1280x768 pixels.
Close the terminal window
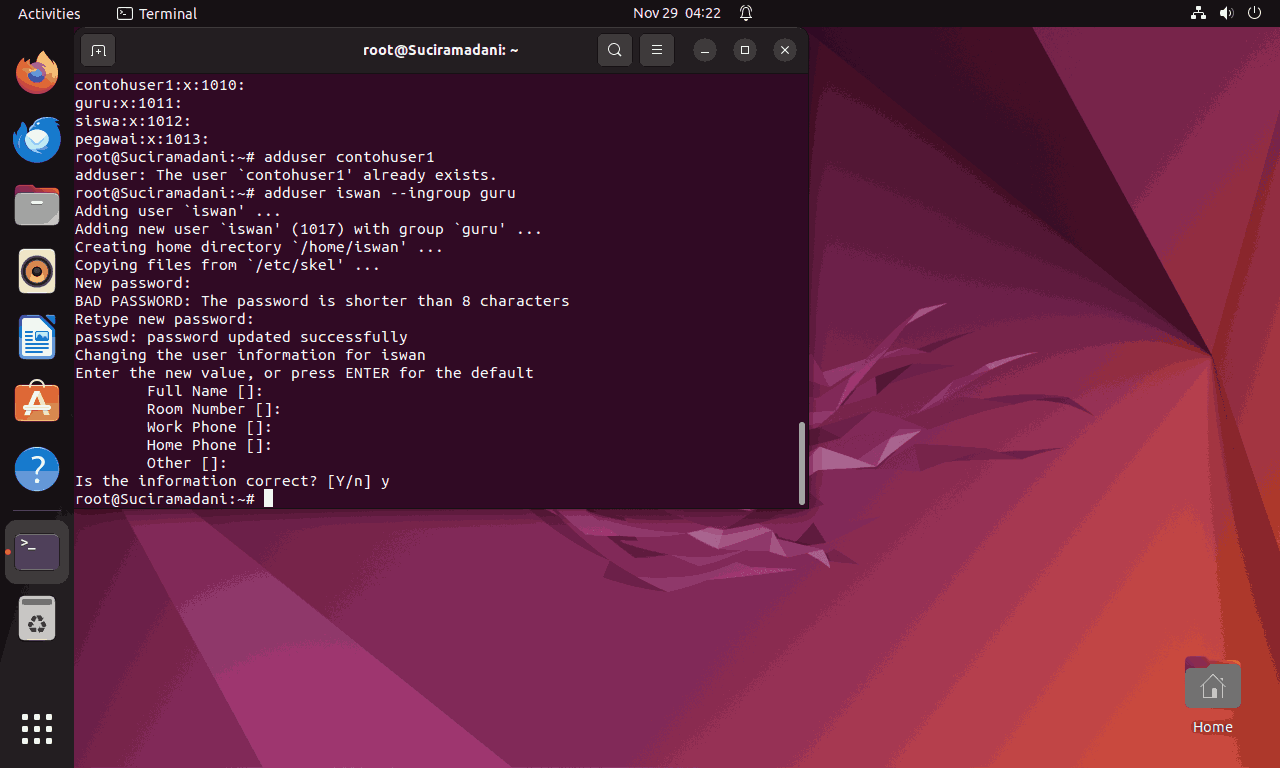point(785,50)
